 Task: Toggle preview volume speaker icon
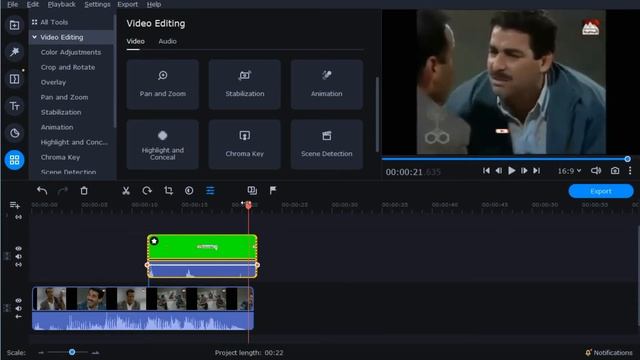pyautogui.click(x=596, y=171)
